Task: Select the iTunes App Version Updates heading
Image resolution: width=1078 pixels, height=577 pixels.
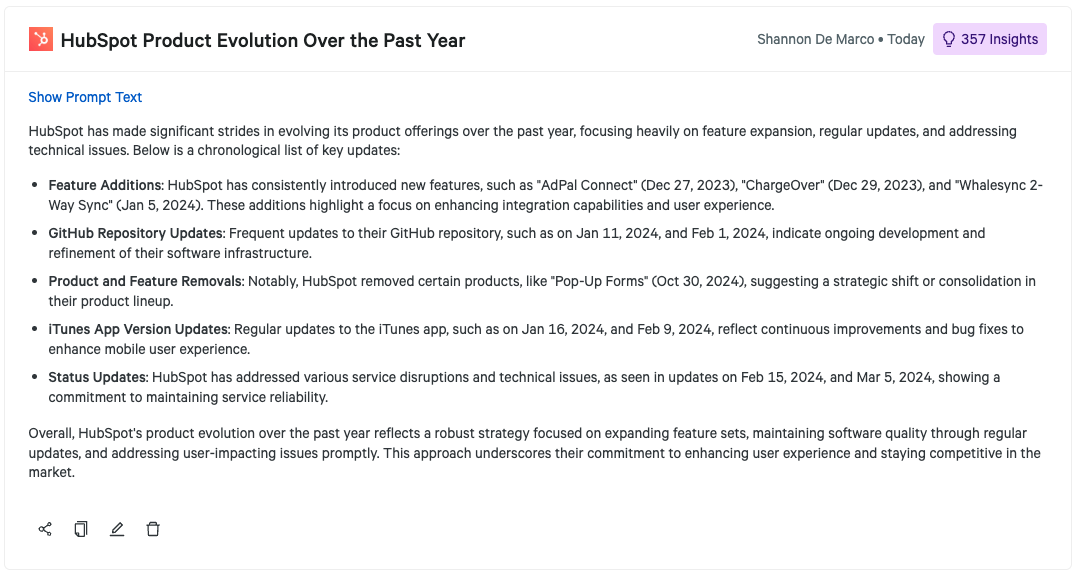Action: tap(139, 330)
